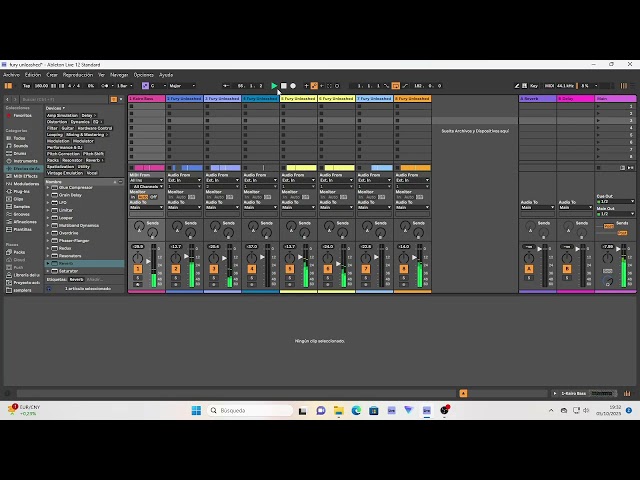
Task: Open the scale name dropdown showing Major
Action: (182, 86)
